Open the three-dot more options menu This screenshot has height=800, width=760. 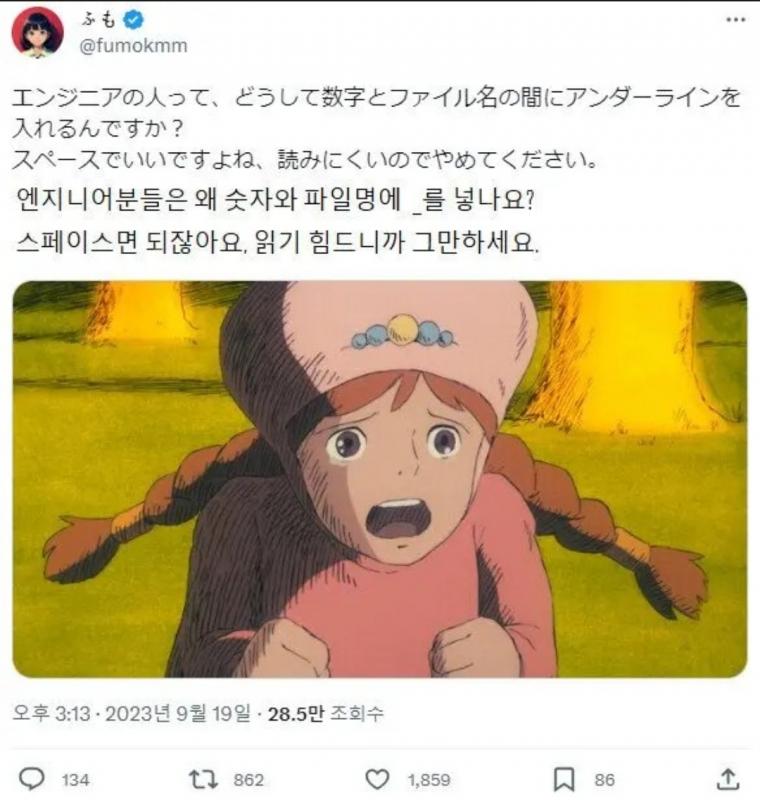[736, 19]
